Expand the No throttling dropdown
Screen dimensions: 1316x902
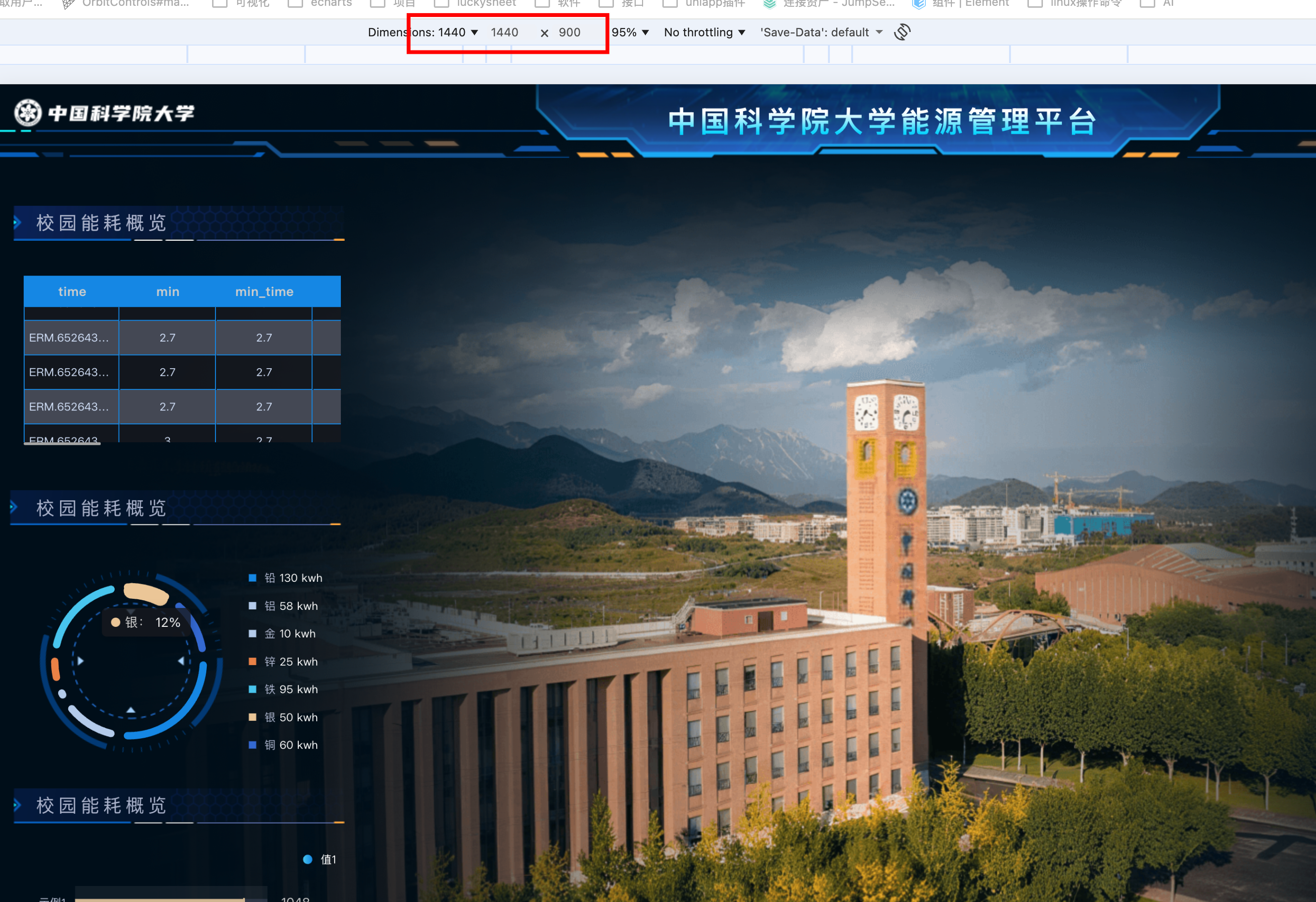(x=704, y=32)
